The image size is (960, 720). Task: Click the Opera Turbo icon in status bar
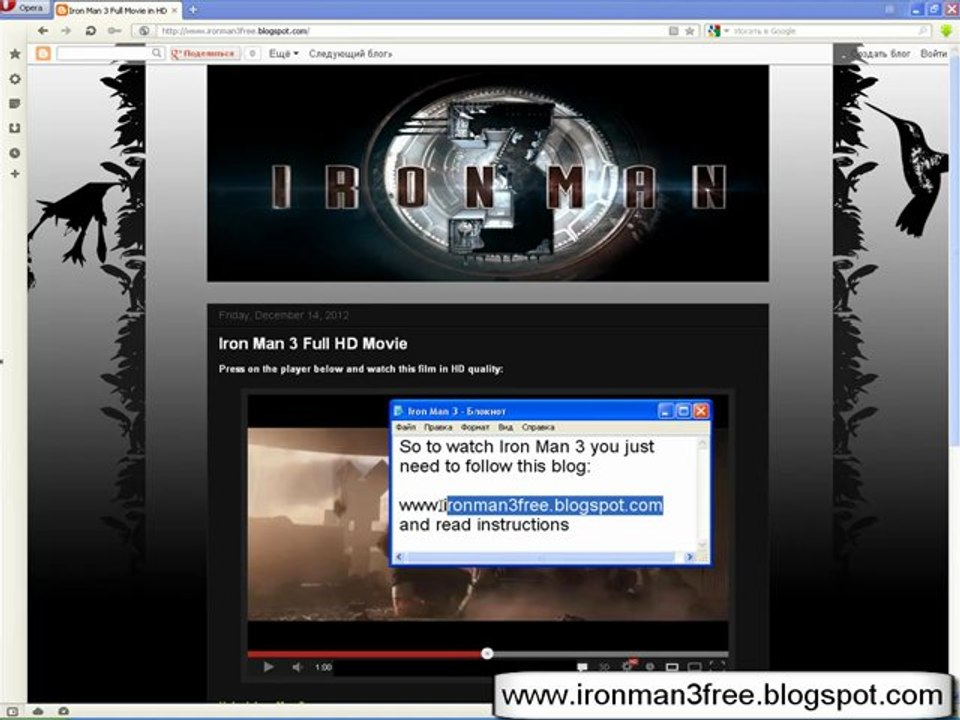click(63, 711)
